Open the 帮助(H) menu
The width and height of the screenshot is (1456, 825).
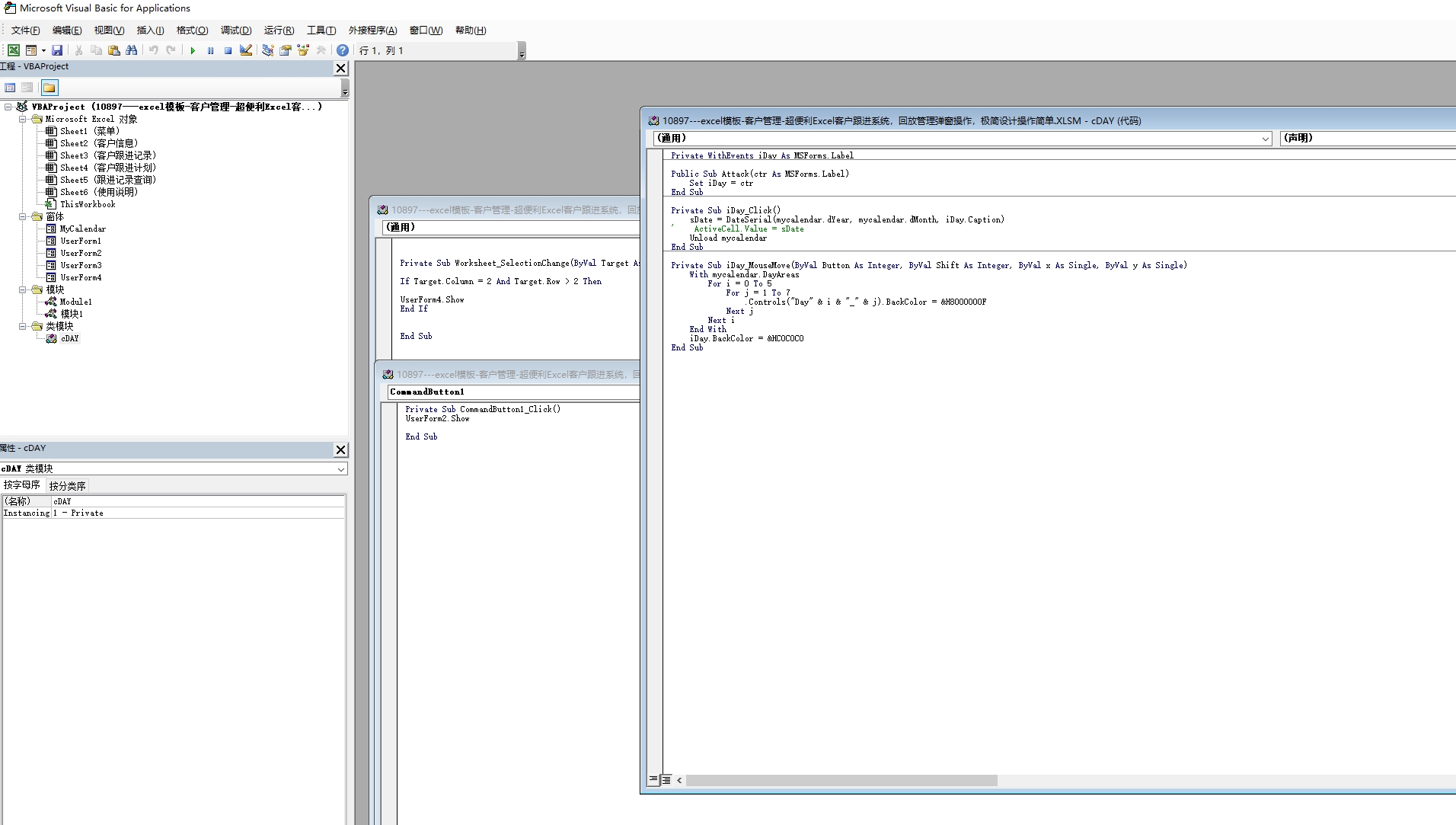471,30
